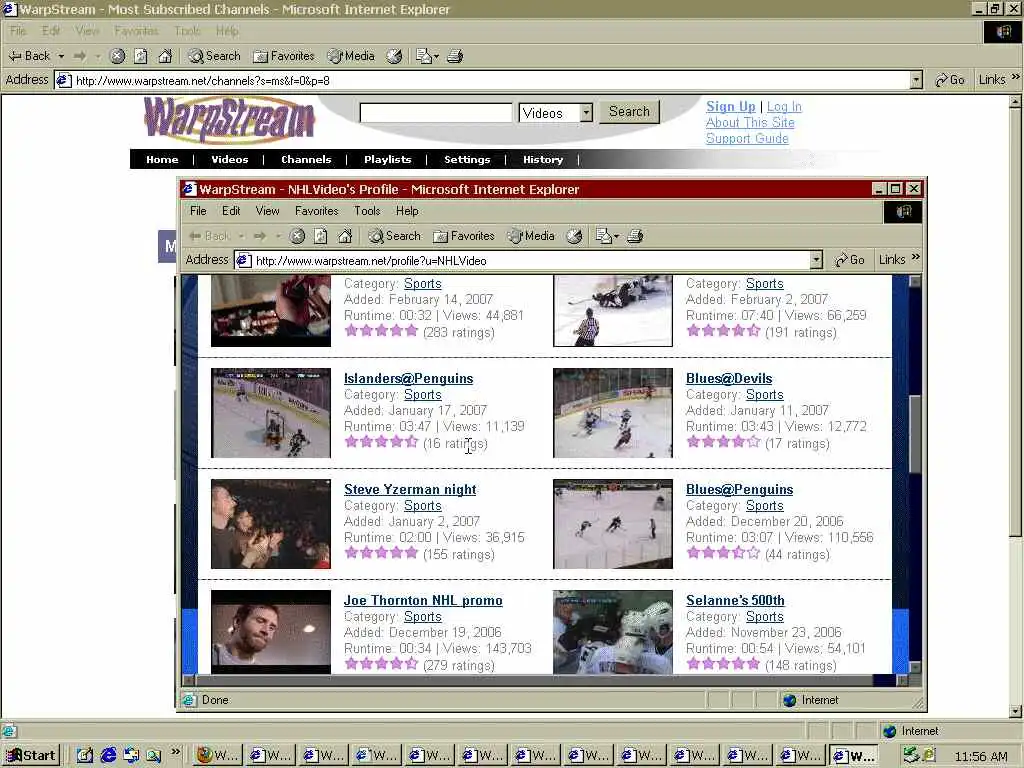Click Home icon in Most Subscribed Channels window toolbar
This screenshot has width=1024, height=768.
165,56
